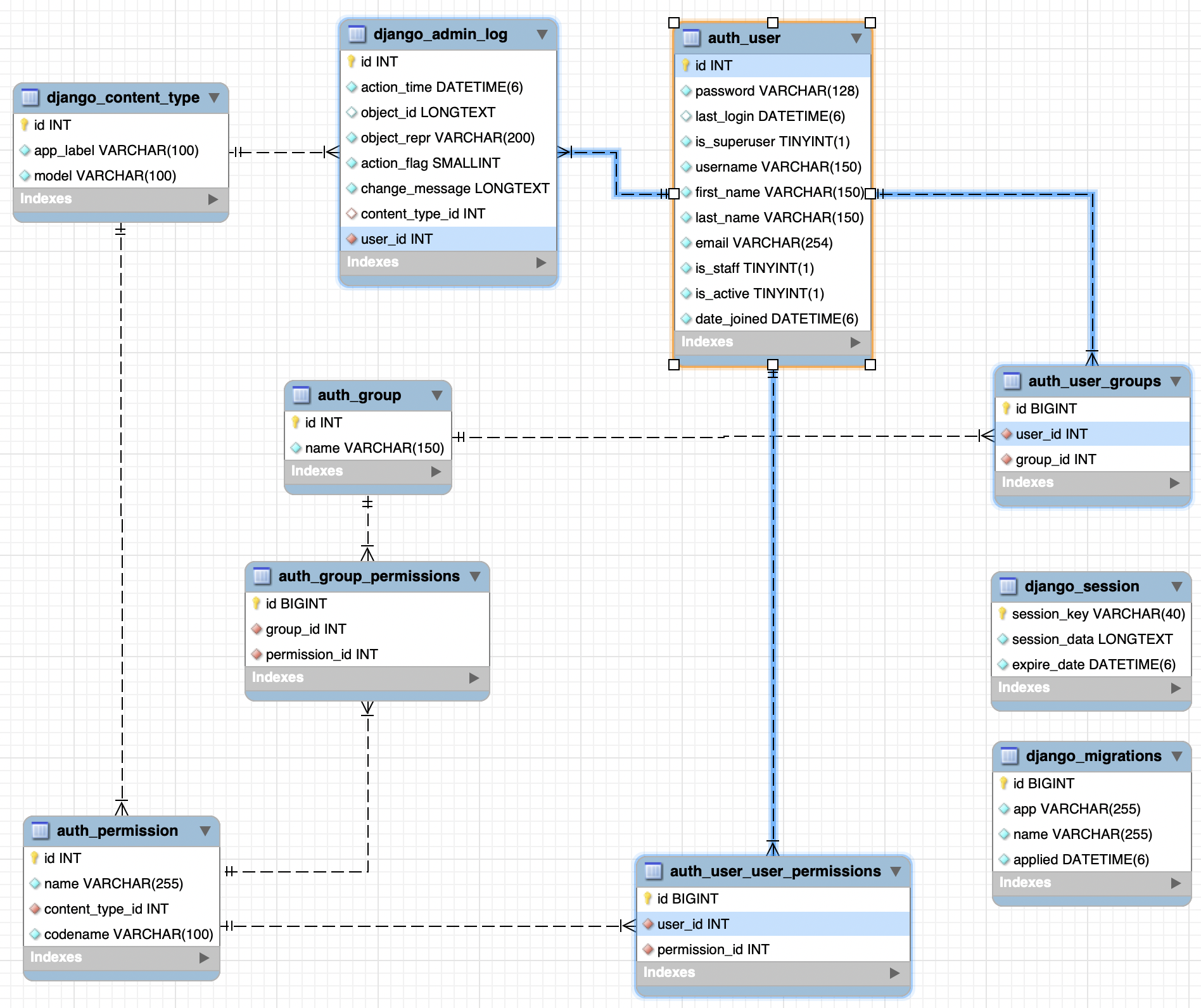This screenshot has height=1008, width=1201.
Task: Expand Indexes section of django_admin_log
Action: (541, 262)
